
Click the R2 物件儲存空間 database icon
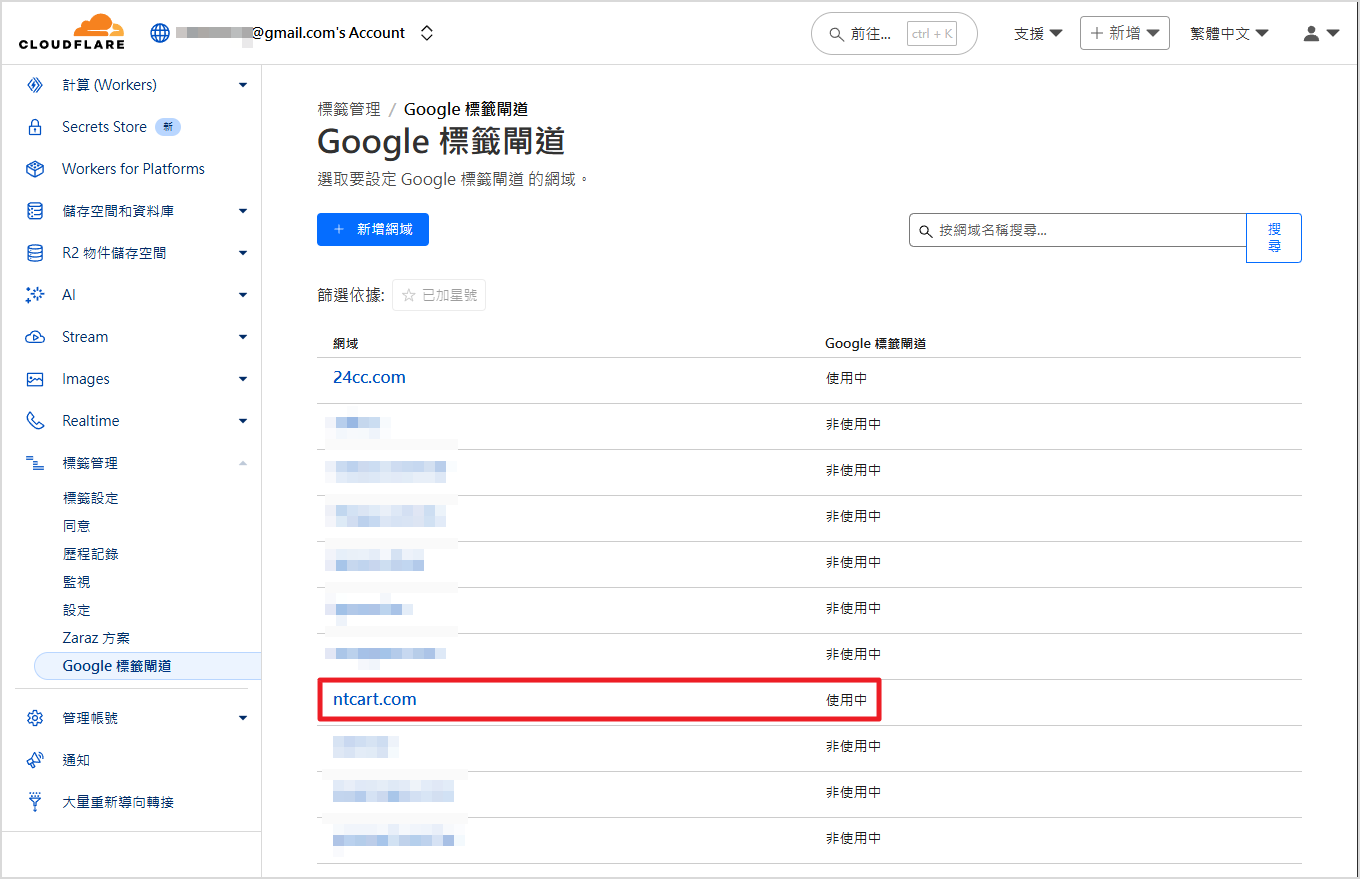pyautogui.click(x=35, y=253)
